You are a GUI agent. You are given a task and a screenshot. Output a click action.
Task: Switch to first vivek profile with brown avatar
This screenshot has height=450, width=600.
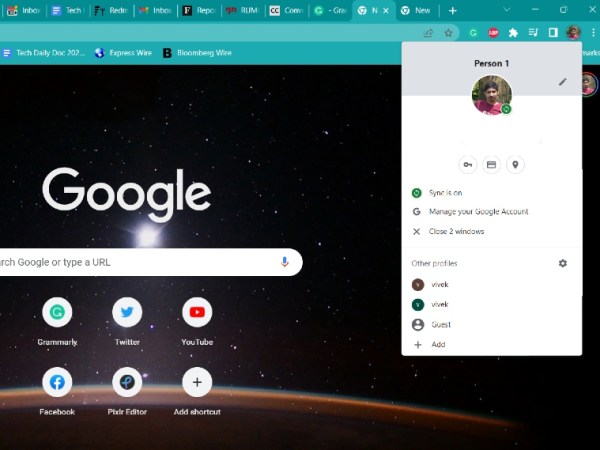coord(492,285)
